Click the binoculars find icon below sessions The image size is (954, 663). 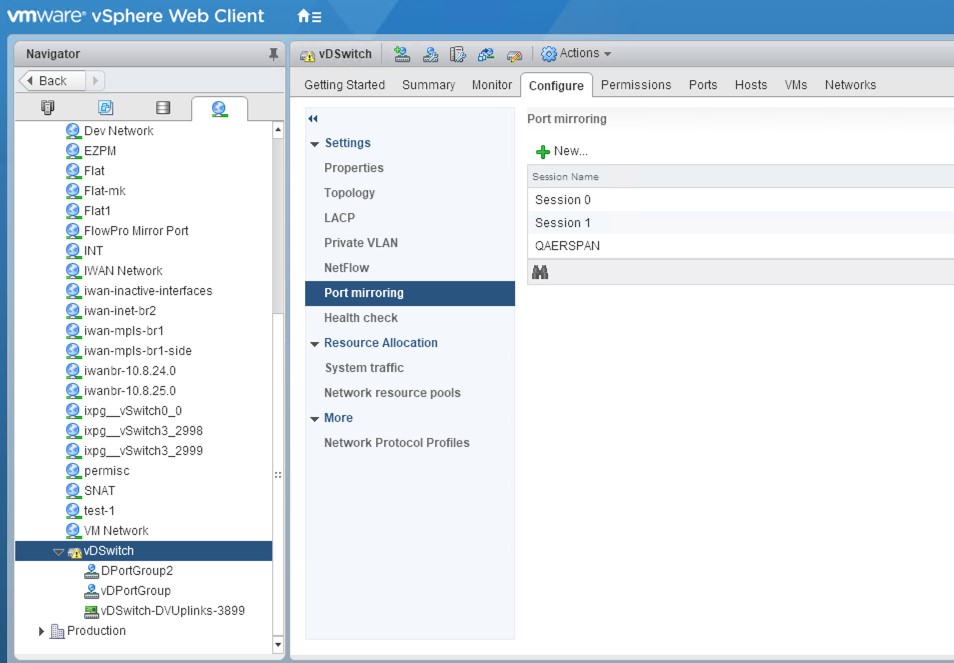540,272
